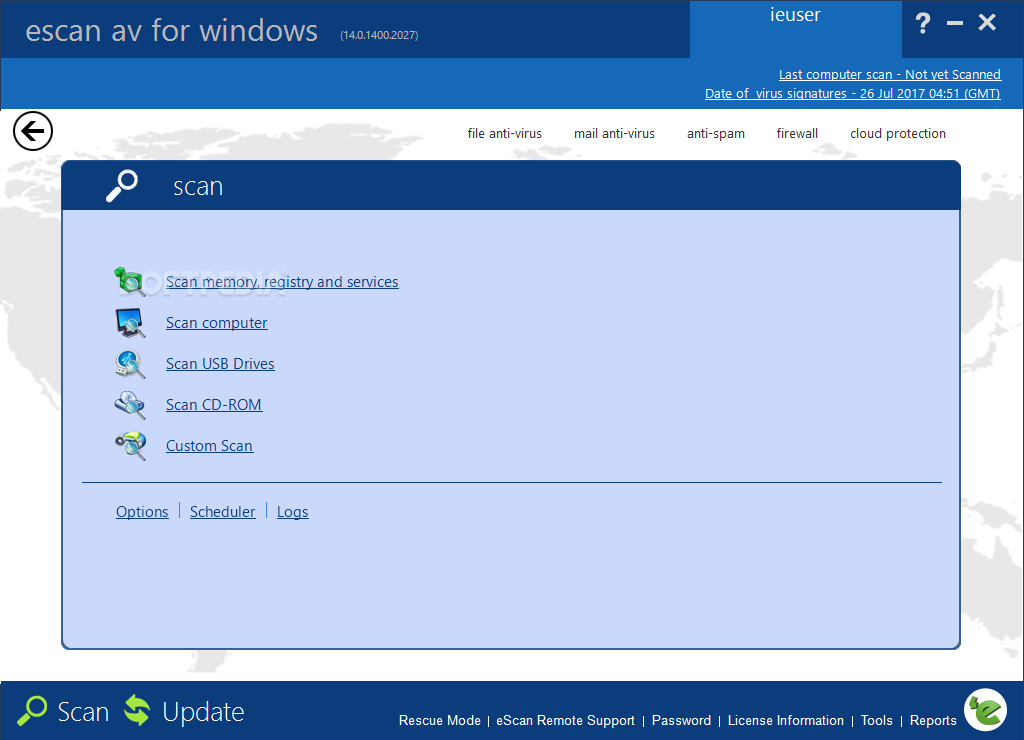Click the scan panel heading text
The width and height of the screenshot is (1024, 740).
[x=198, y=187]
